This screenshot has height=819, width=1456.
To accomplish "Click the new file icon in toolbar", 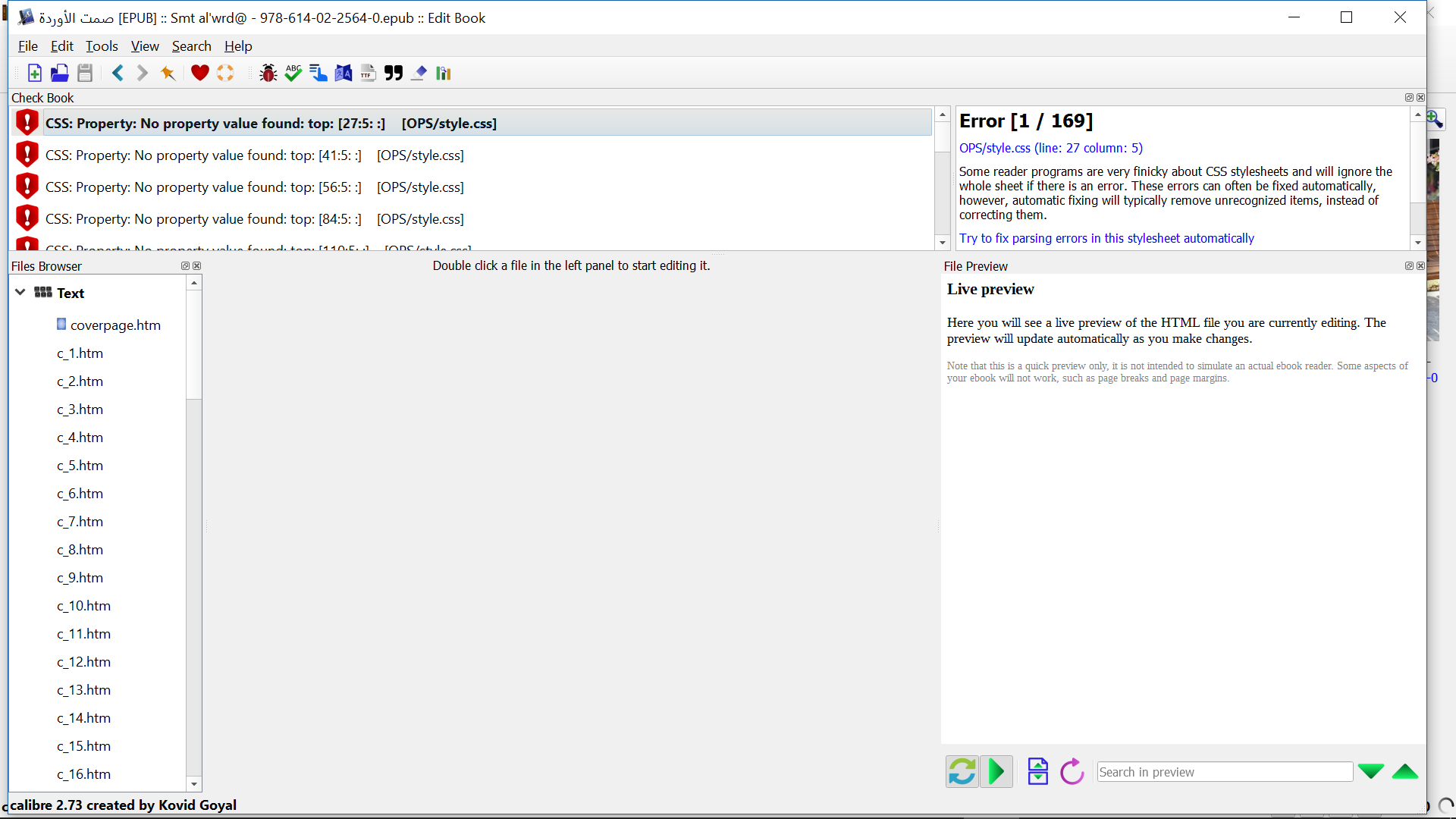I will click(x=34, y=73).
